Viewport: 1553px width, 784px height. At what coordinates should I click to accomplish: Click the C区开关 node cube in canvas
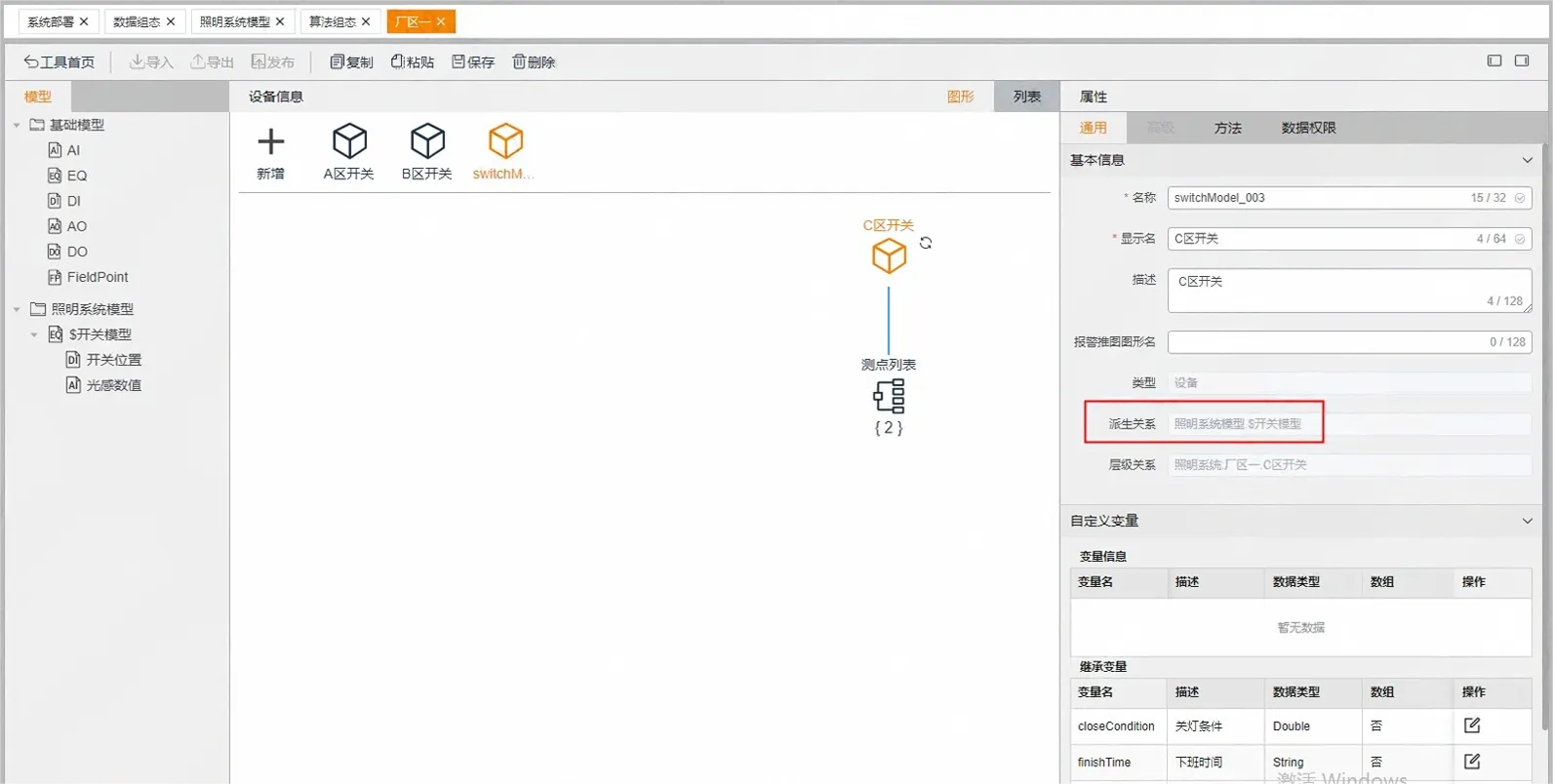coord(889,256)
